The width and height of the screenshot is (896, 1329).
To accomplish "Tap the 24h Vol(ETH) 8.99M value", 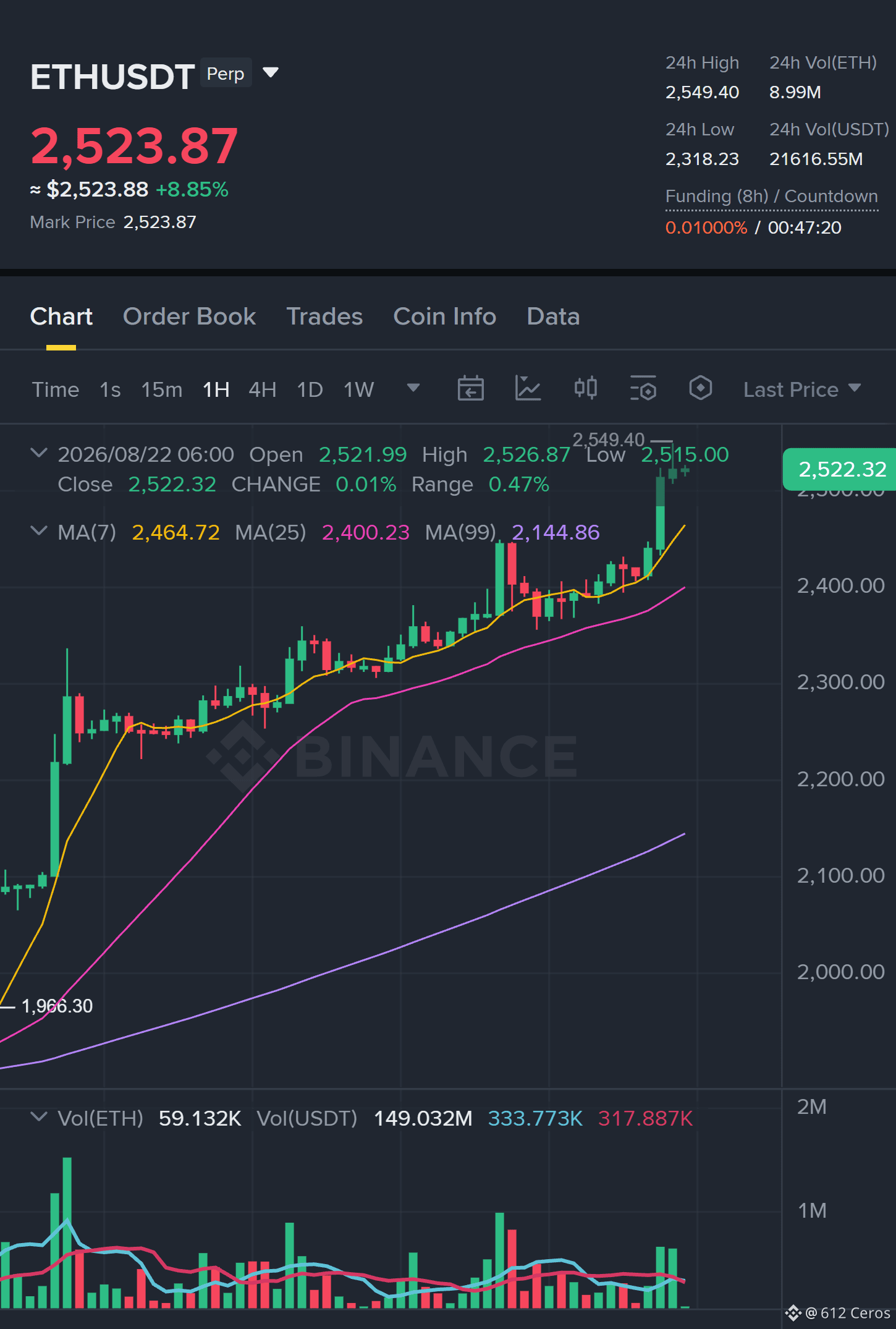I will pyautogui.click(x=795, y=92).
